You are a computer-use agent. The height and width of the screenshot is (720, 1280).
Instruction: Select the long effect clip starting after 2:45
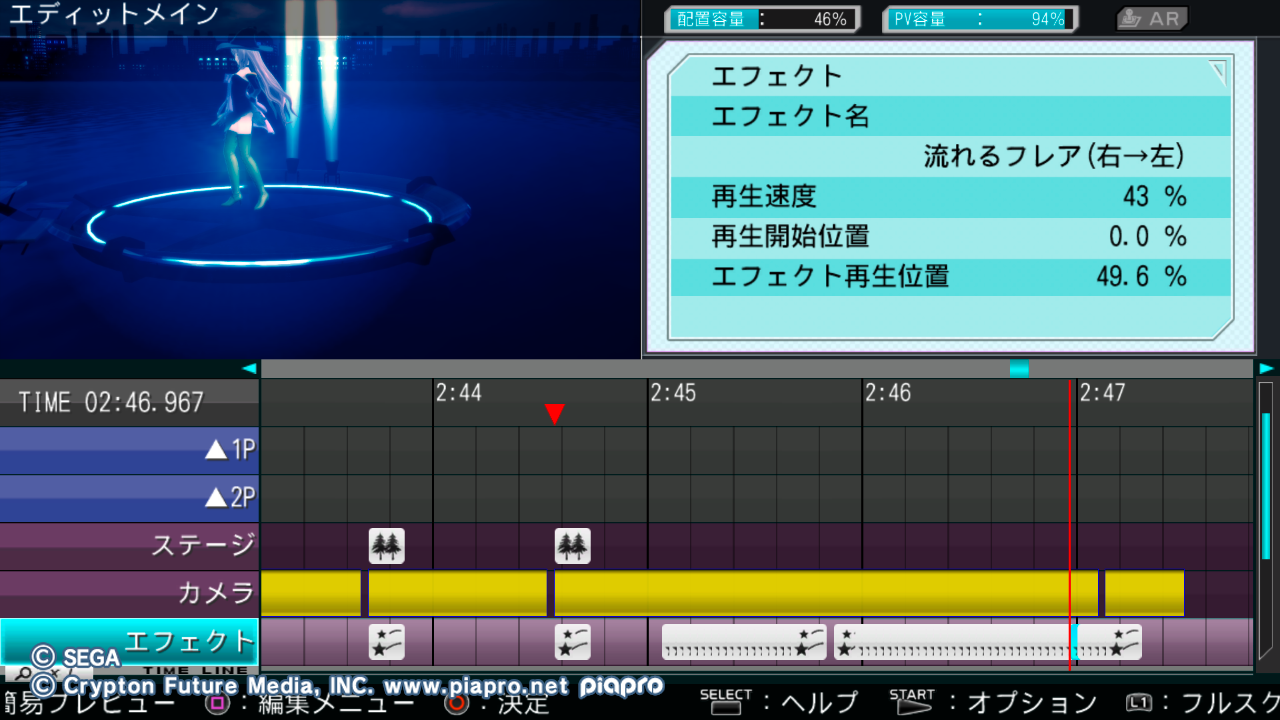click(x=745, y=642)
